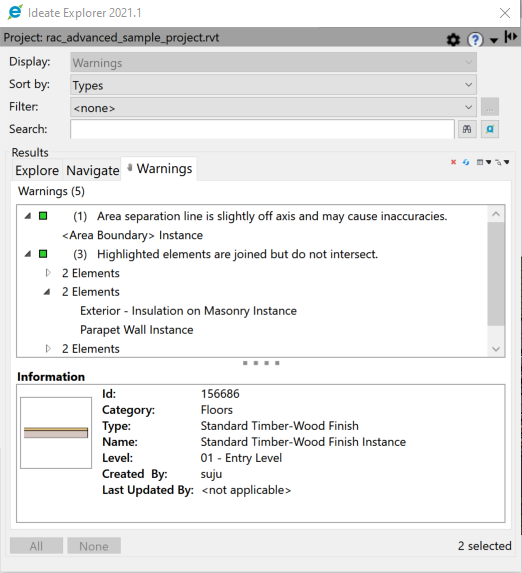Click the table view icon in Results
The height and width of the screenshot is (573, 522).
(x=480, y=162)
